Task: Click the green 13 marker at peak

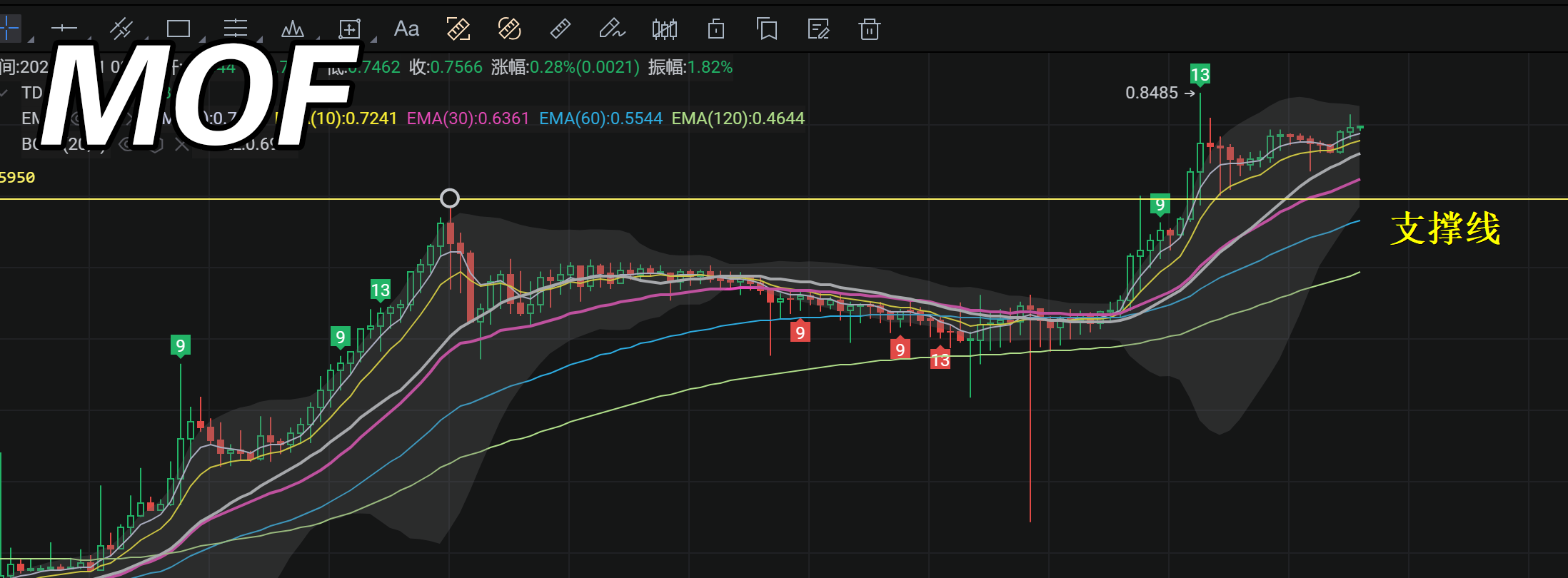Action: point(1200,74)
